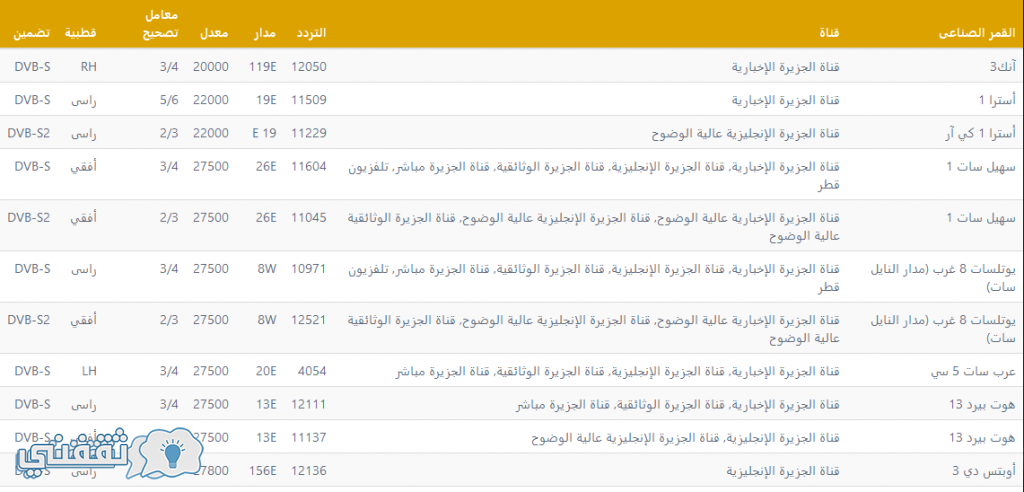Click satellite name "أسترا 1 كي آر"
1024x492 pixels.
(x=982, y=133)
